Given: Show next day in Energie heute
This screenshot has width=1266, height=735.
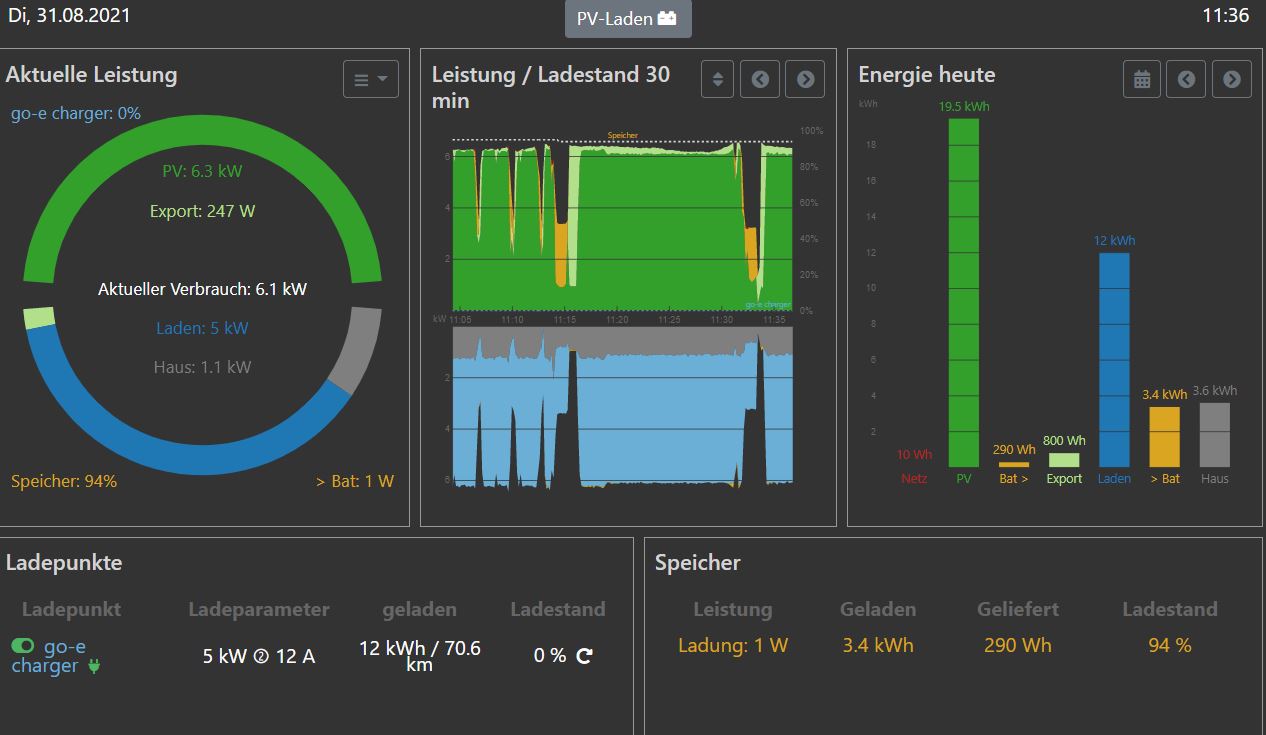Looking at the screenshot, I should click(1231, 79).
